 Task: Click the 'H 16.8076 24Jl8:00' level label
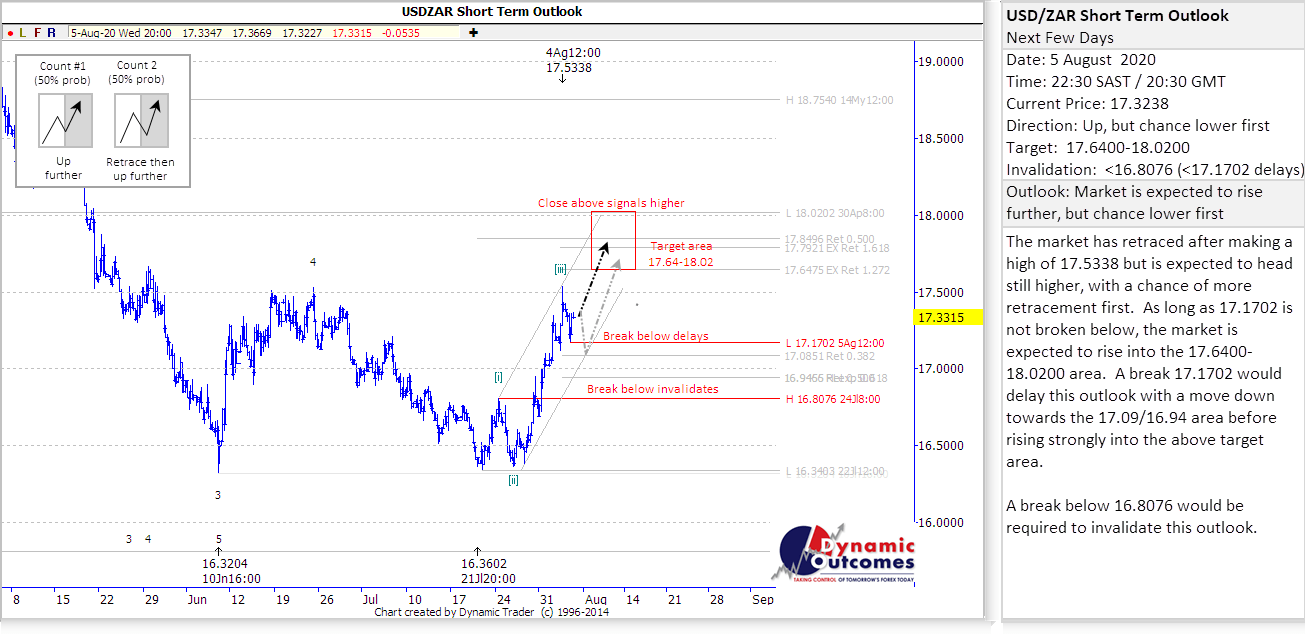point(832,399)
